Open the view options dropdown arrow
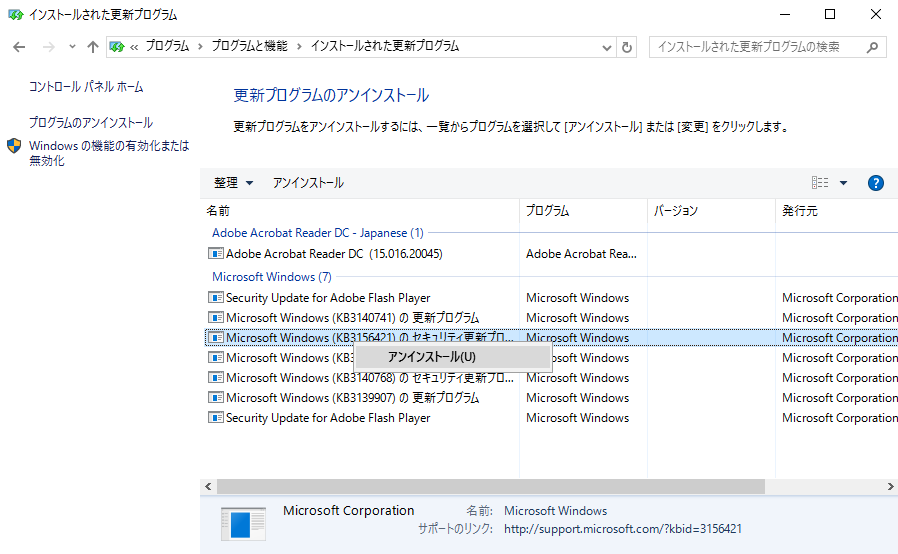The width and height of the screenshot is (898, 554). coord(843,183)
